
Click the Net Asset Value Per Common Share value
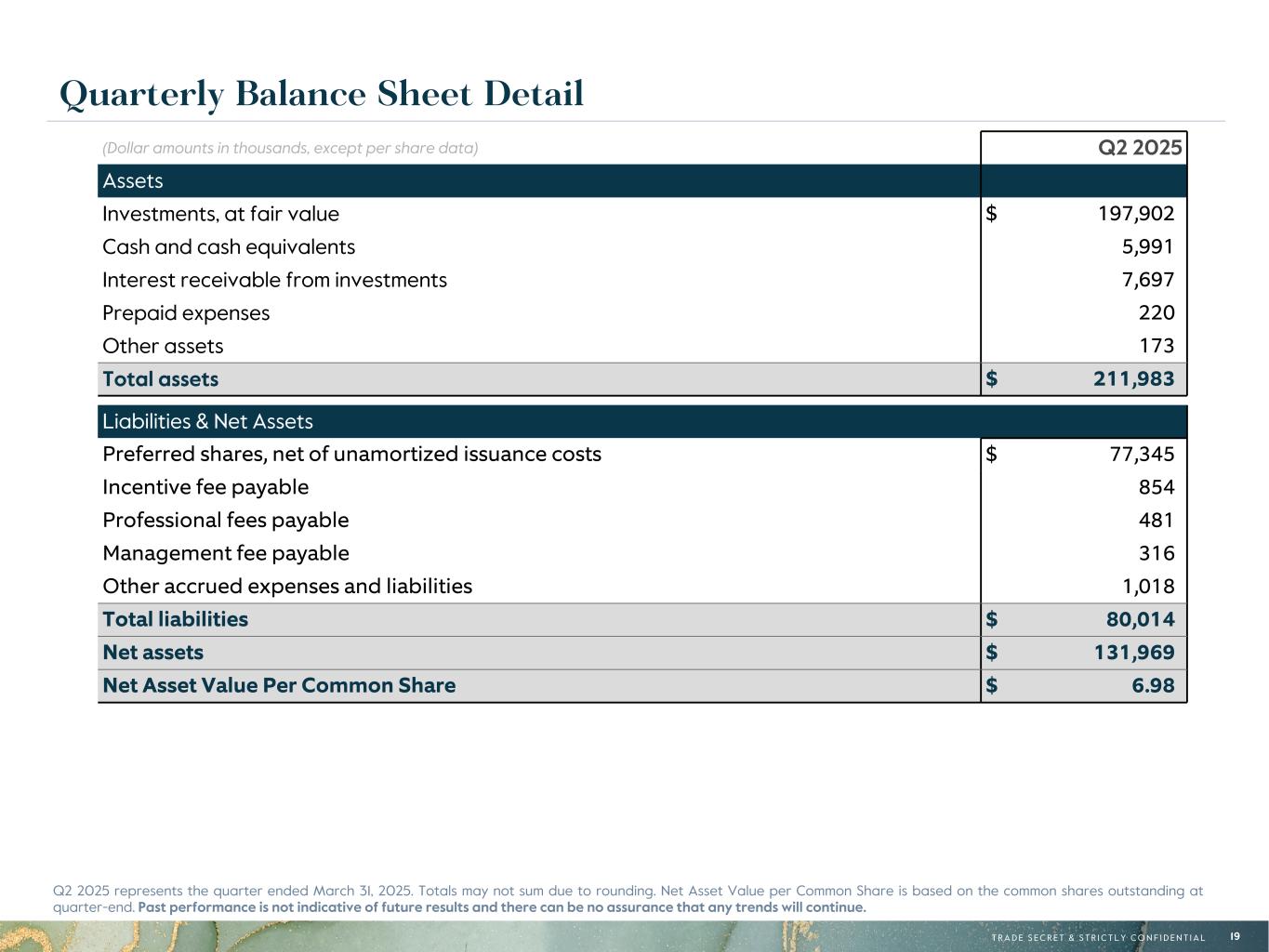tap(1153, 686)
